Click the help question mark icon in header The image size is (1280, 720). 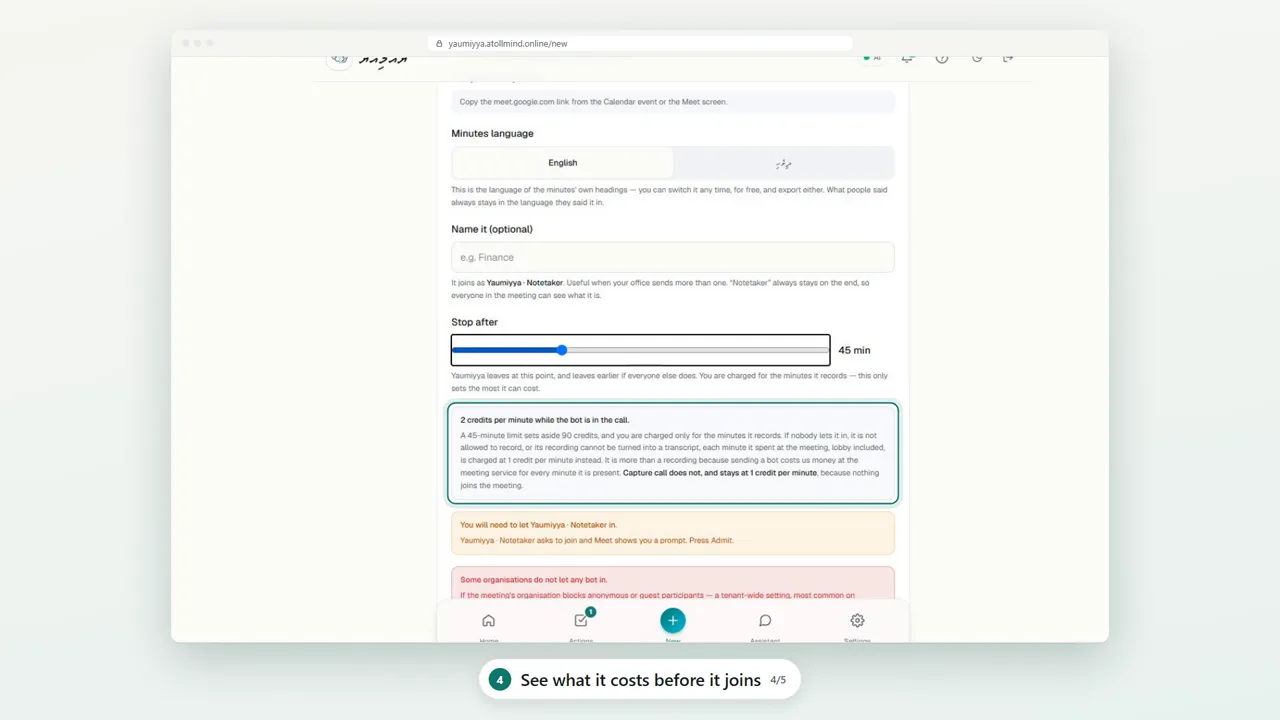pyautogui.click(x=942, y=58)
